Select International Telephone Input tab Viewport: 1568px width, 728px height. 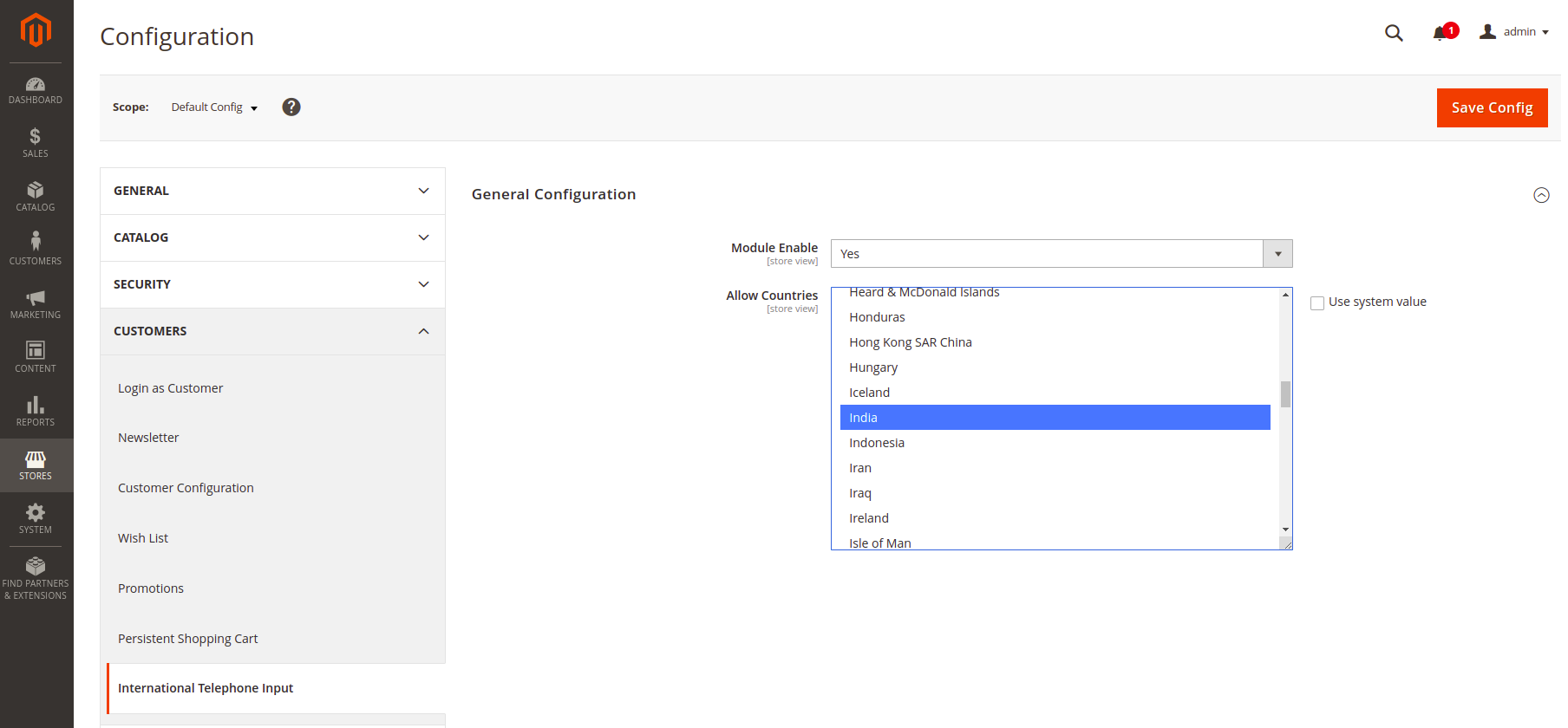[276, 688]
